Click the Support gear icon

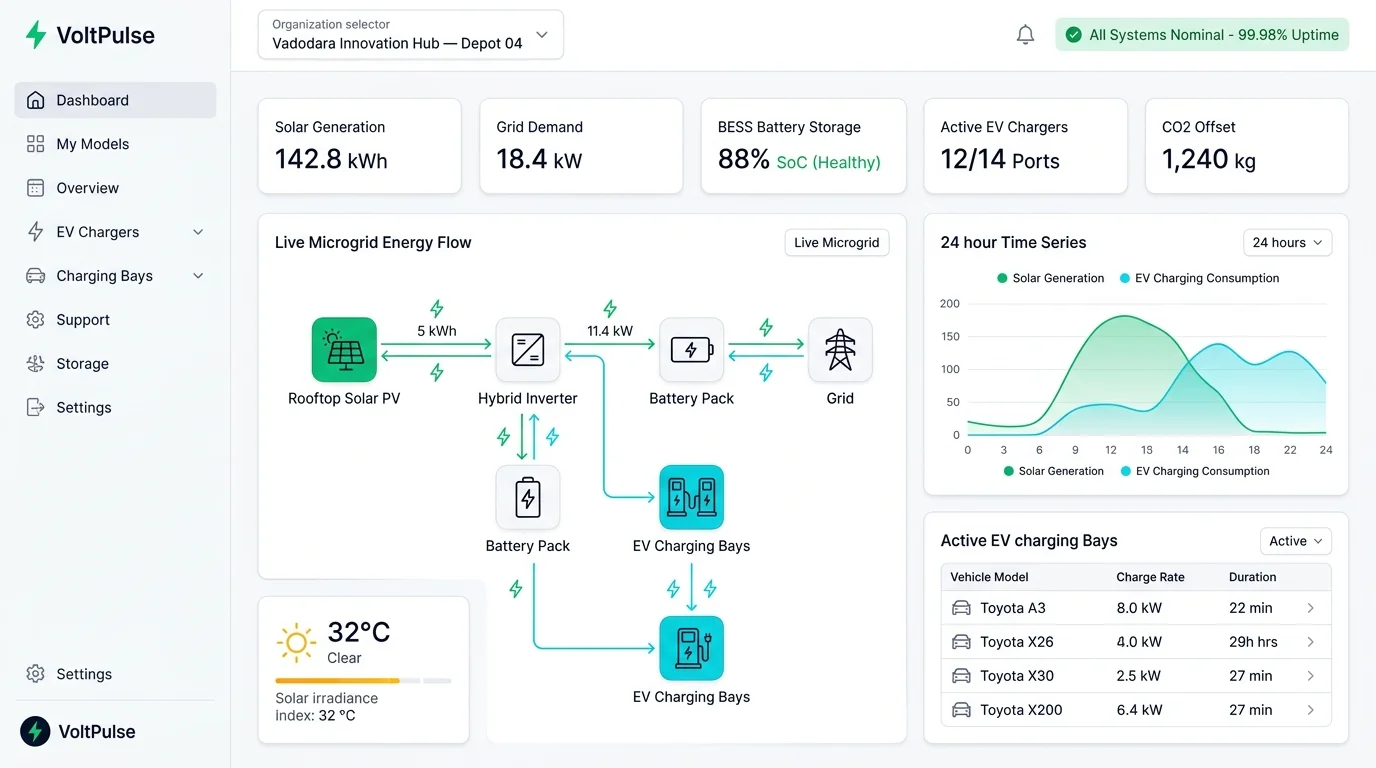click(x=36, y=320)
